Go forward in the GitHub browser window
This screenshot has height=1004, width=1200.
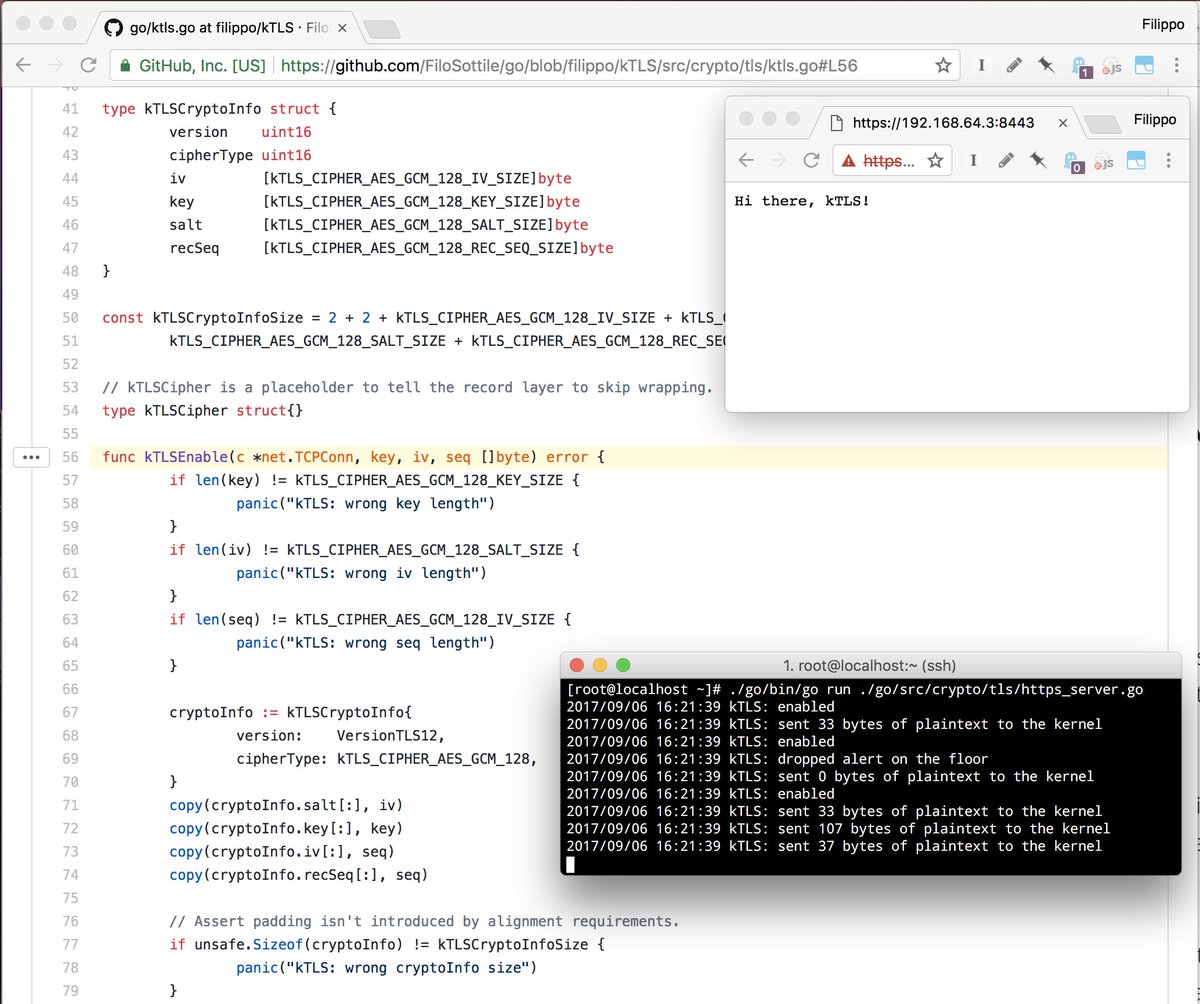[55, 66]
